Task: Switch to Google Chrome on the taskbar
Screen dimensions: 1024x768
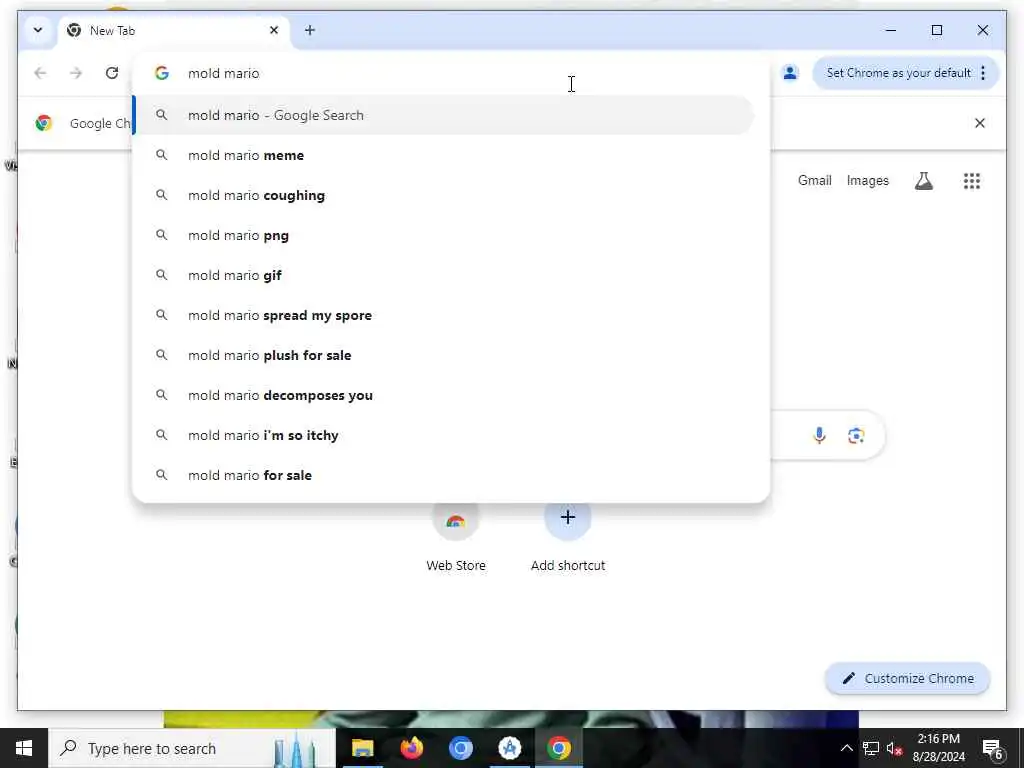Action: click(559, 748)
